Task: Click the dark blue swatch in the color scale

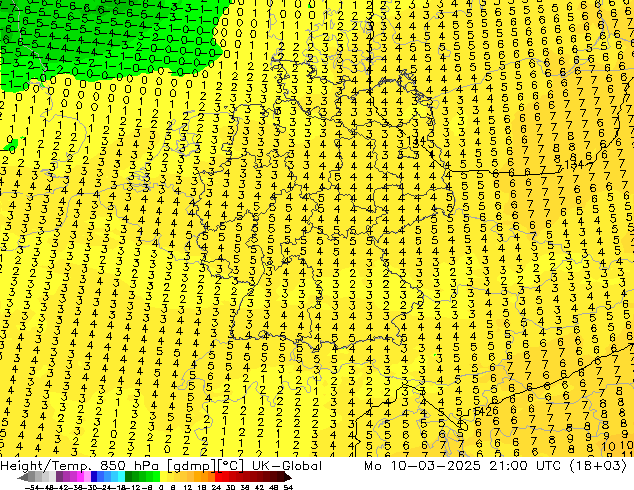Action: (x=94, y=476)
